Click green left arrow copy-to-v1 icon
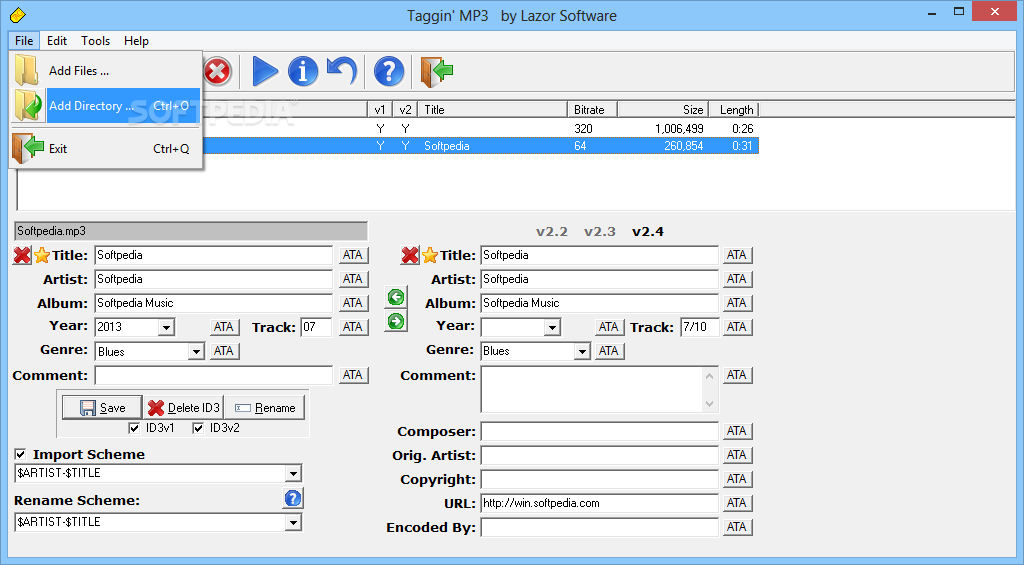 396,298
